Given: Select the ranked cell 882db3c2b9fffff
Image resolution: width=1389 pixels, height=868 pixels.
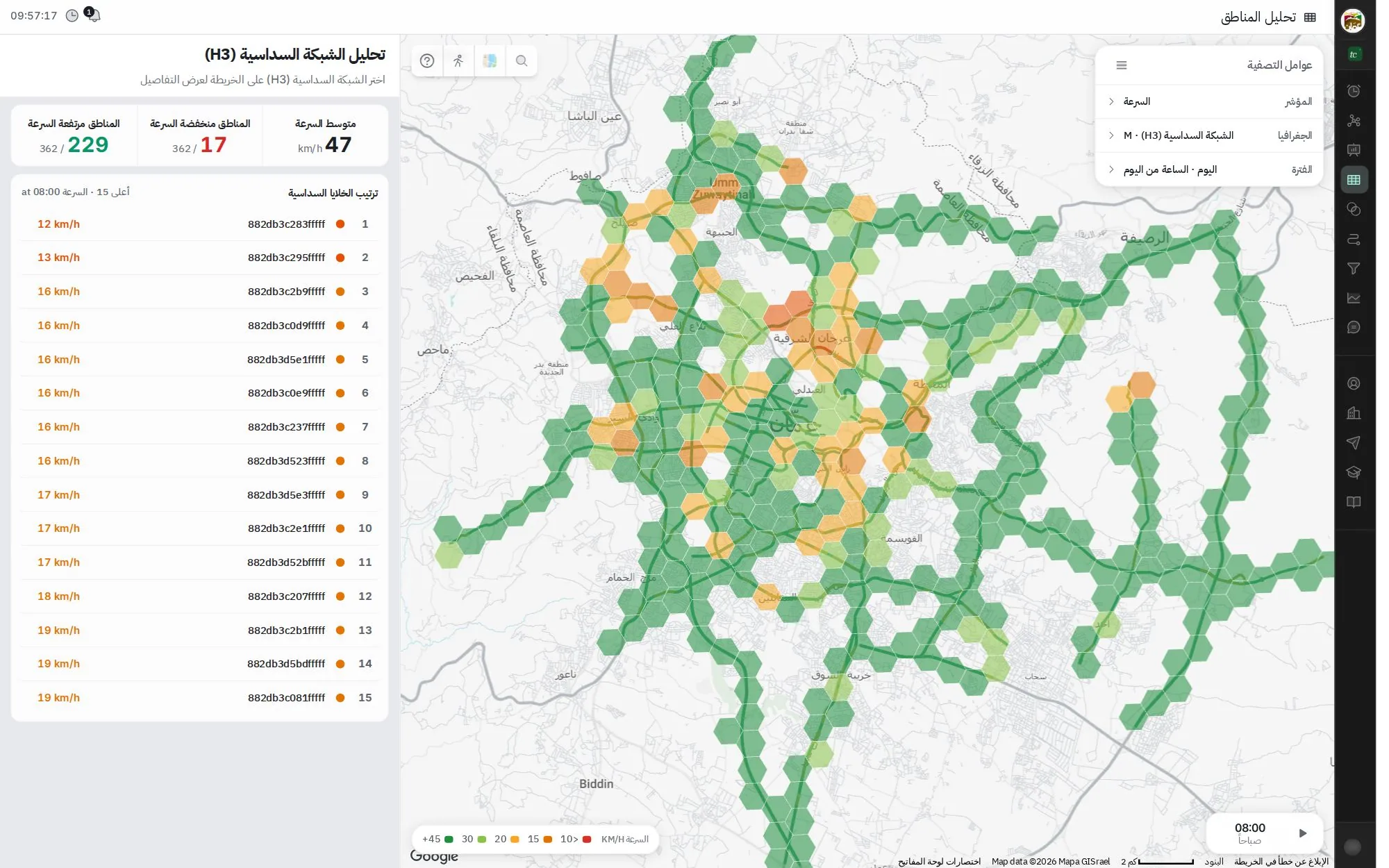Looking at the screenshot, I should tap(200, 292).
